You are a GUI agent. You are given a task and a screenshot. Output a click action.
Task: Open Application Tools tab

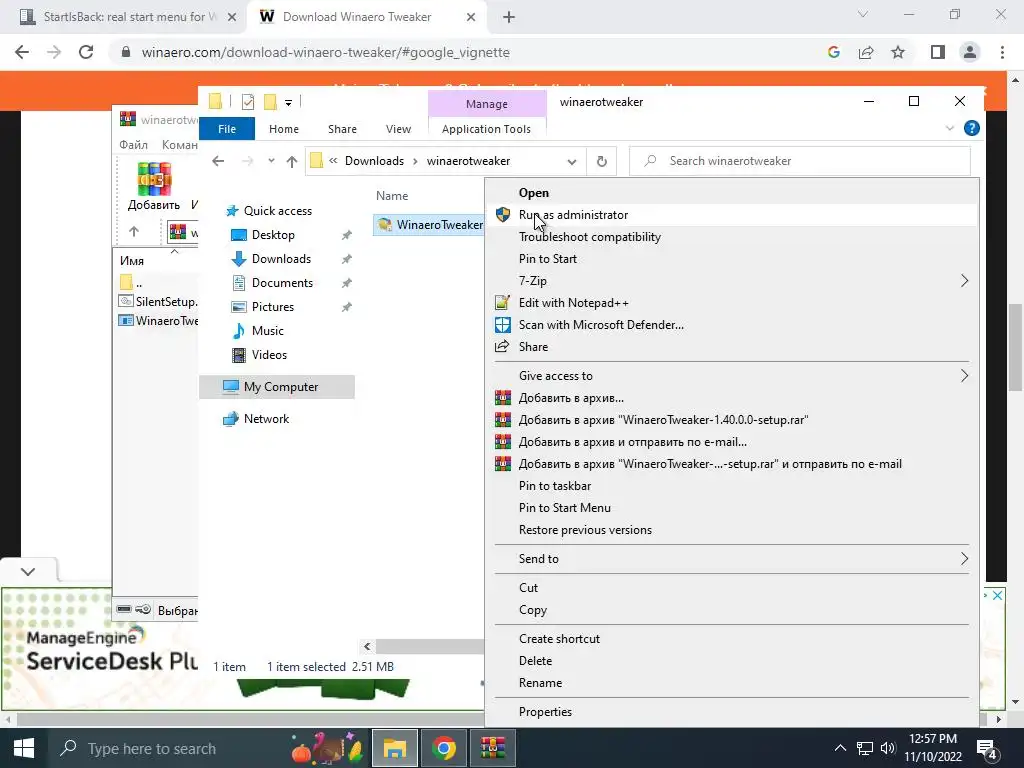point(487,129)
